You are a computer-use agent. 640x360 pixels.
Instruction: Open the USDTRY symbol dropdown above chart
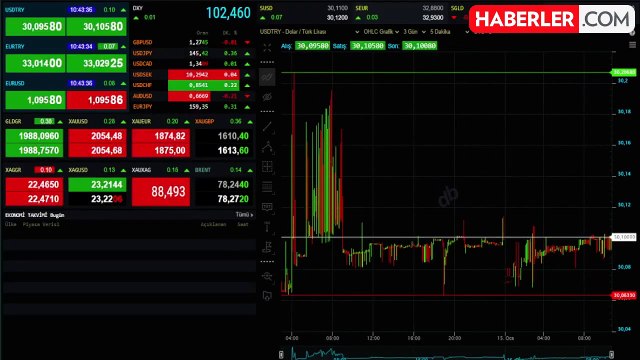[x=309, y=32]
